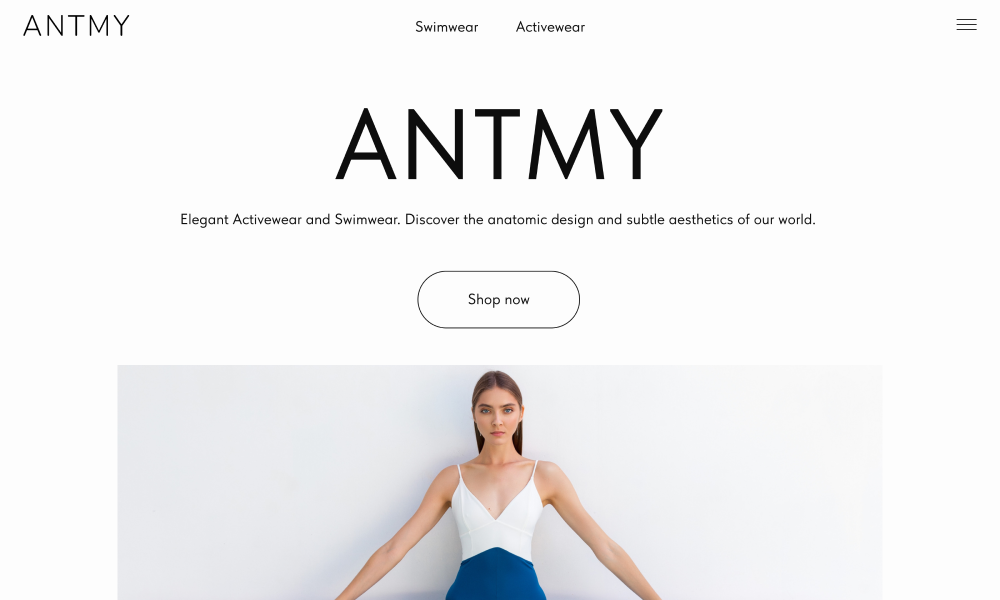Image resolution: width=1000 pixels, height=600 pixels.
Task: Click the word Swimwear inside the tagline
Action: [367, 220]
